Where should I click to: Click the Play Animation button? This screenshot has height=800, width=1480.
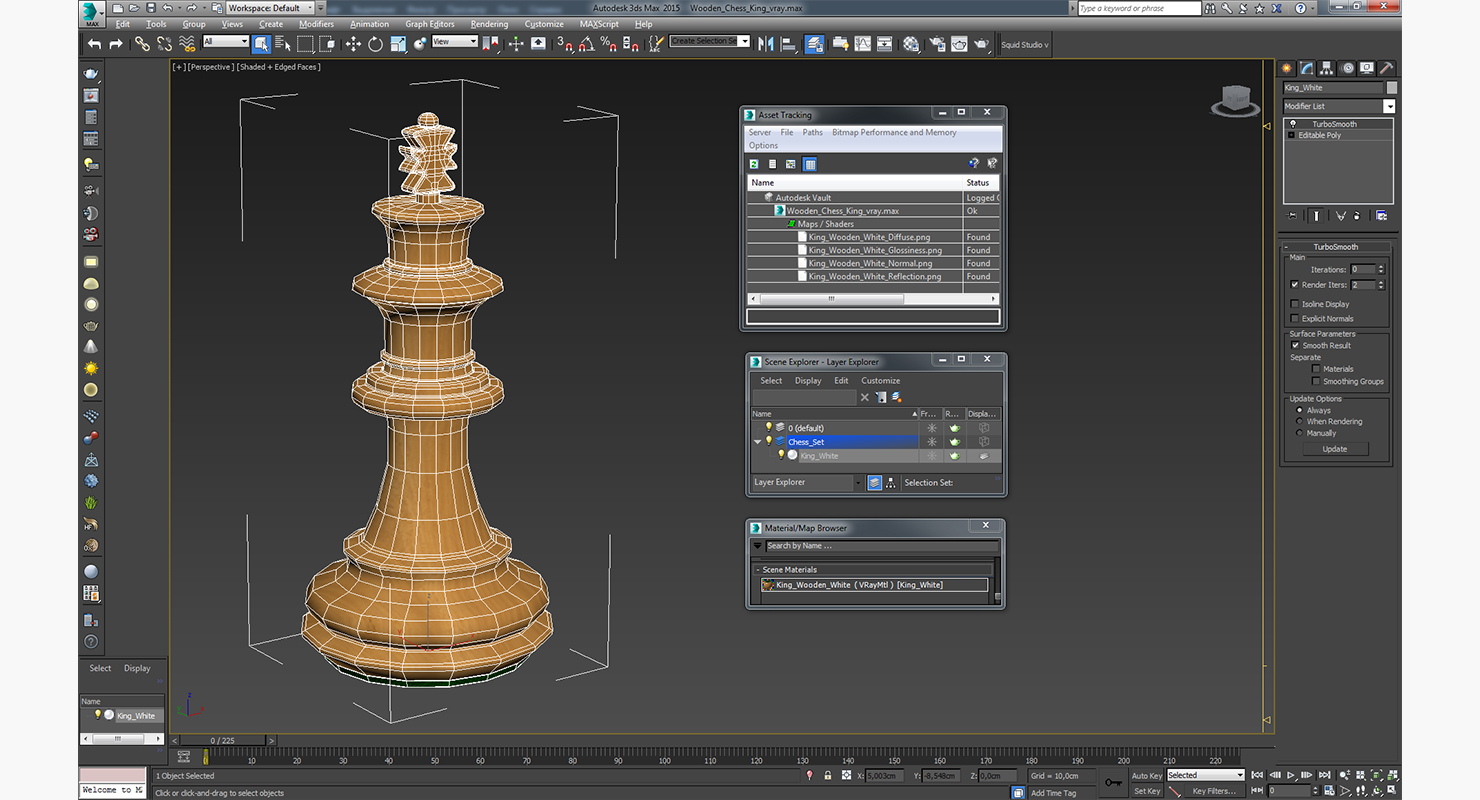tap(1291, 775)
